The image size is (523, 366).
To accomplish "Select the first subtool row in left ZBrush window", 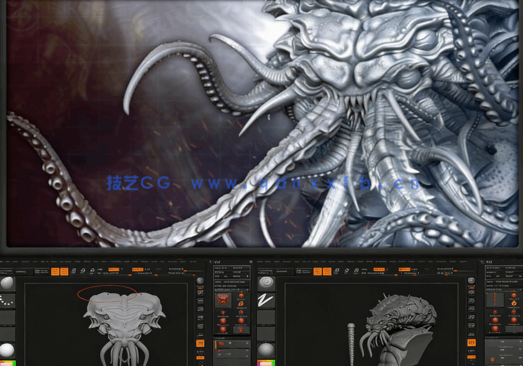I will coord(232,344).
